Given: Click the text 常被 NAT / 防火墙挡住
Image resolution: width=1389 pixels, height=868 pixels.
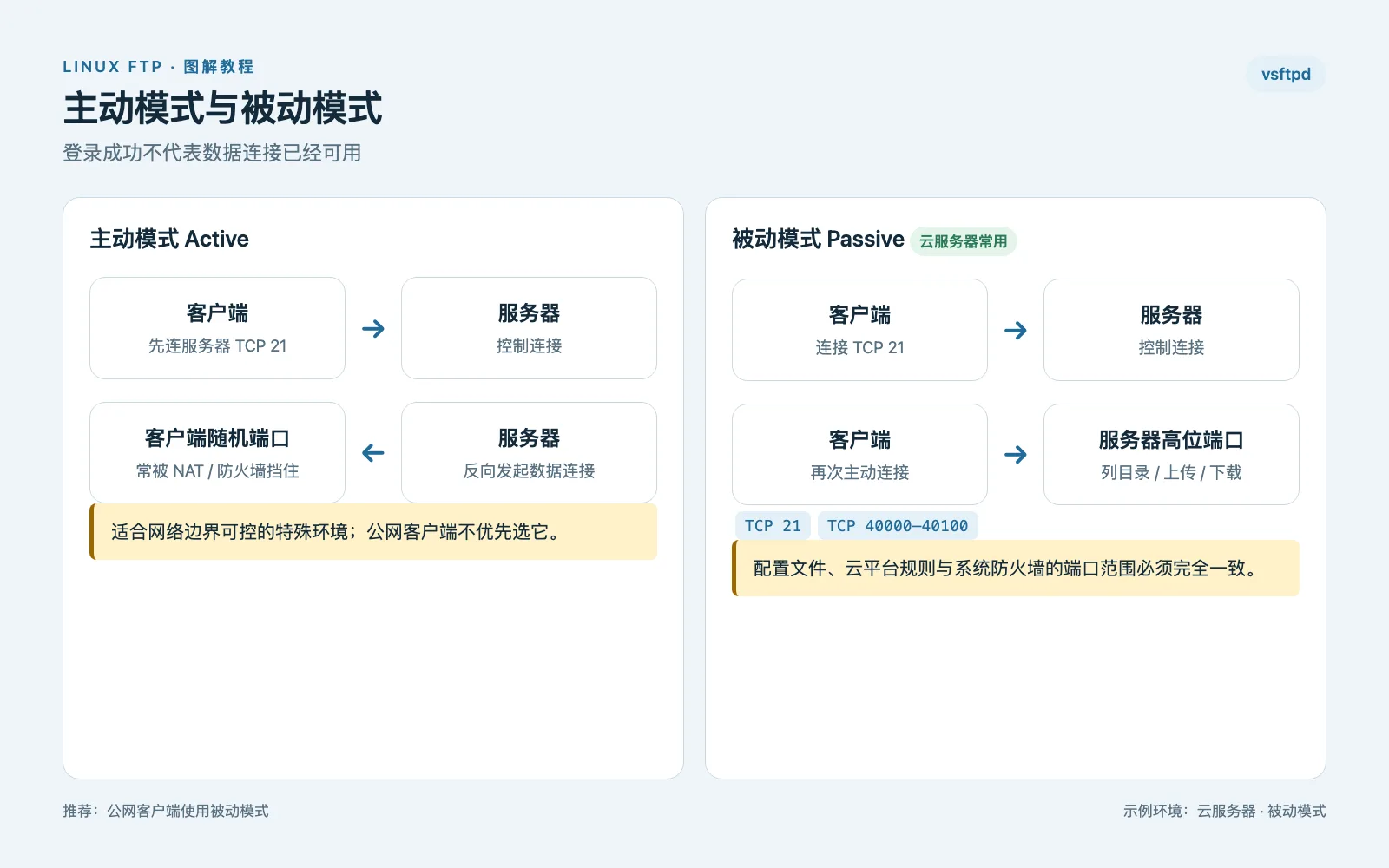Looking at the screenshot, I should pos(217,470).
